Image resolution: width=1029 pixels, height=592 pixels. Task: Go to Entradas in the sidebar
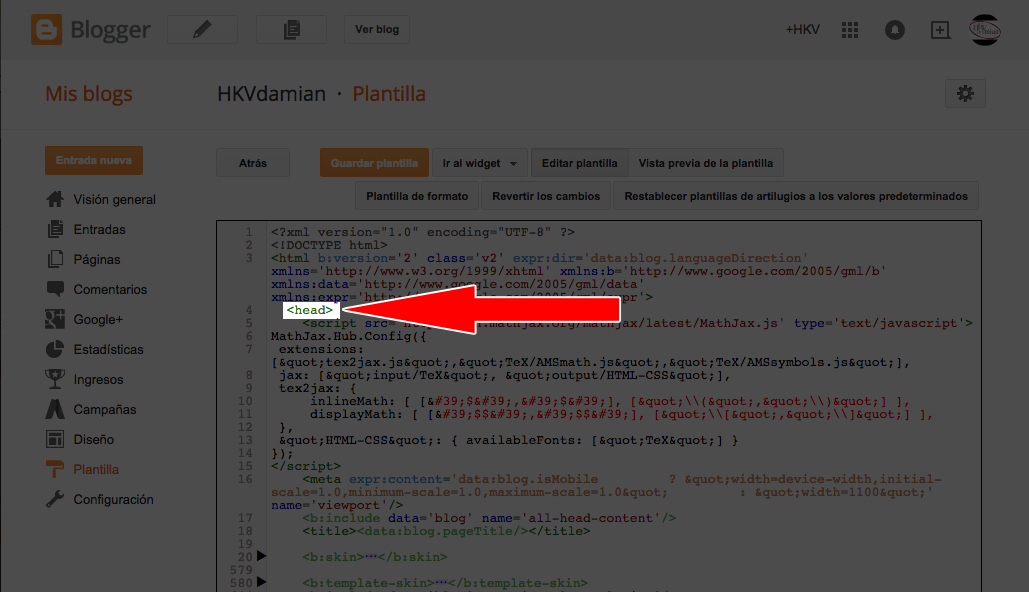click(99, 230)
